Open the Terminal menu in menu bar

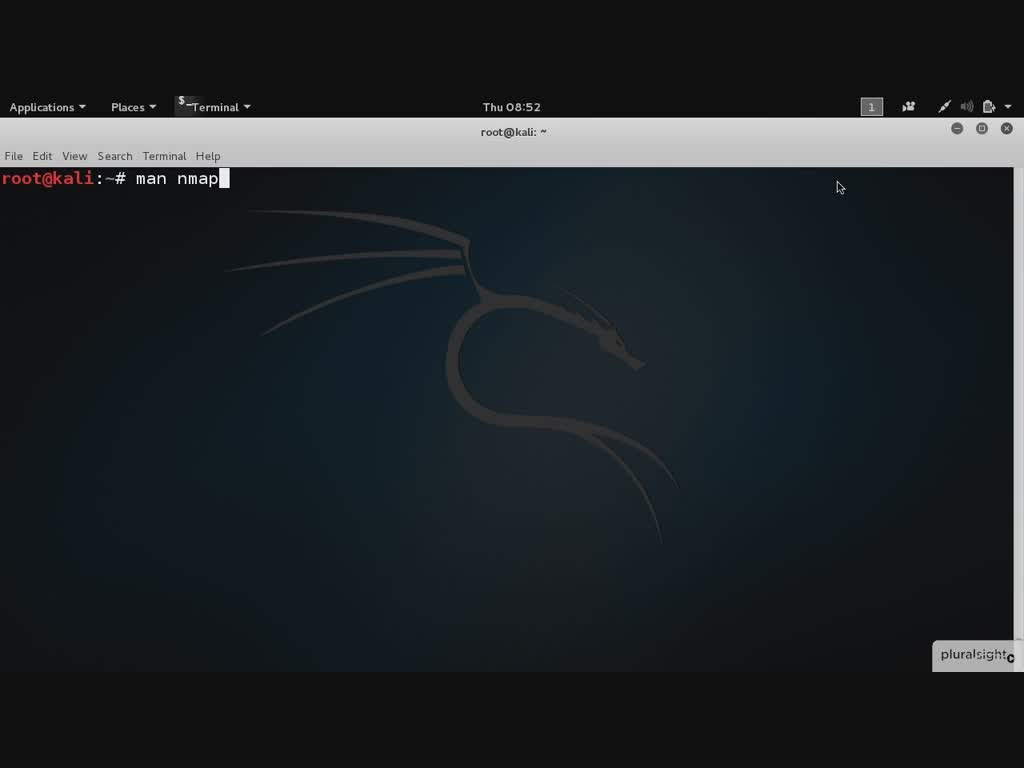(164, 156)
